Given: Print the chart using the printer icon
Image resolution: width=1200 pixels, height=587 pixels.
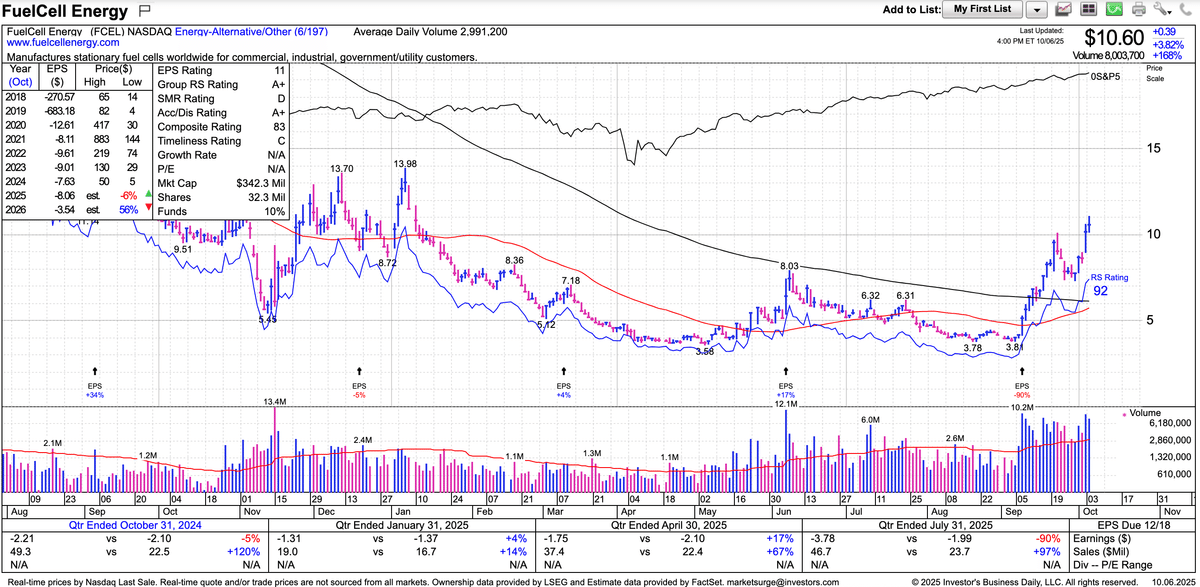Looking at the screenshot, I should click(x=1138, y=10).
